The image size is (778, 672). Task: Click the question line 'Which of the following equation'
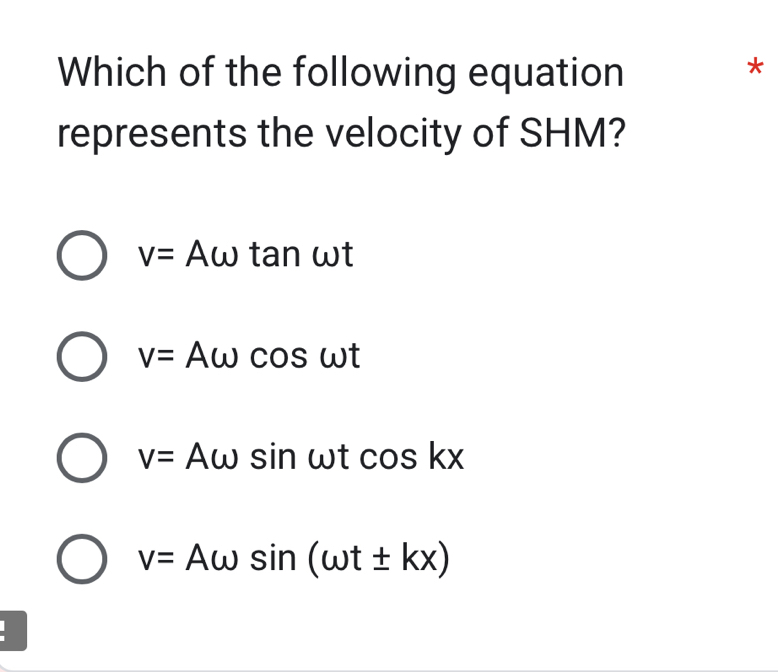pos(341,72)
